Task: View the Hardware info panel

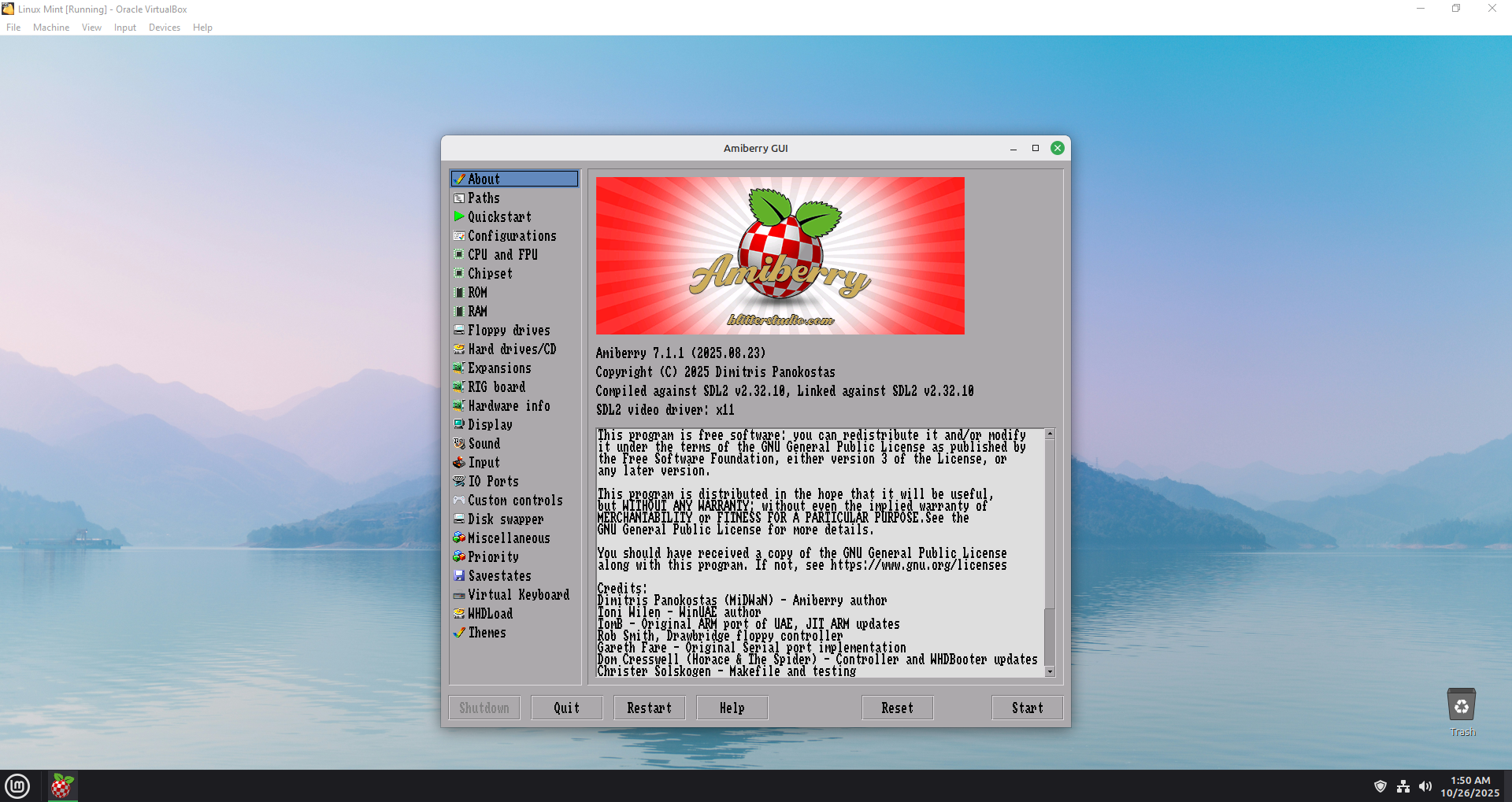Action: pyautogui.click(x=514, y=406)
